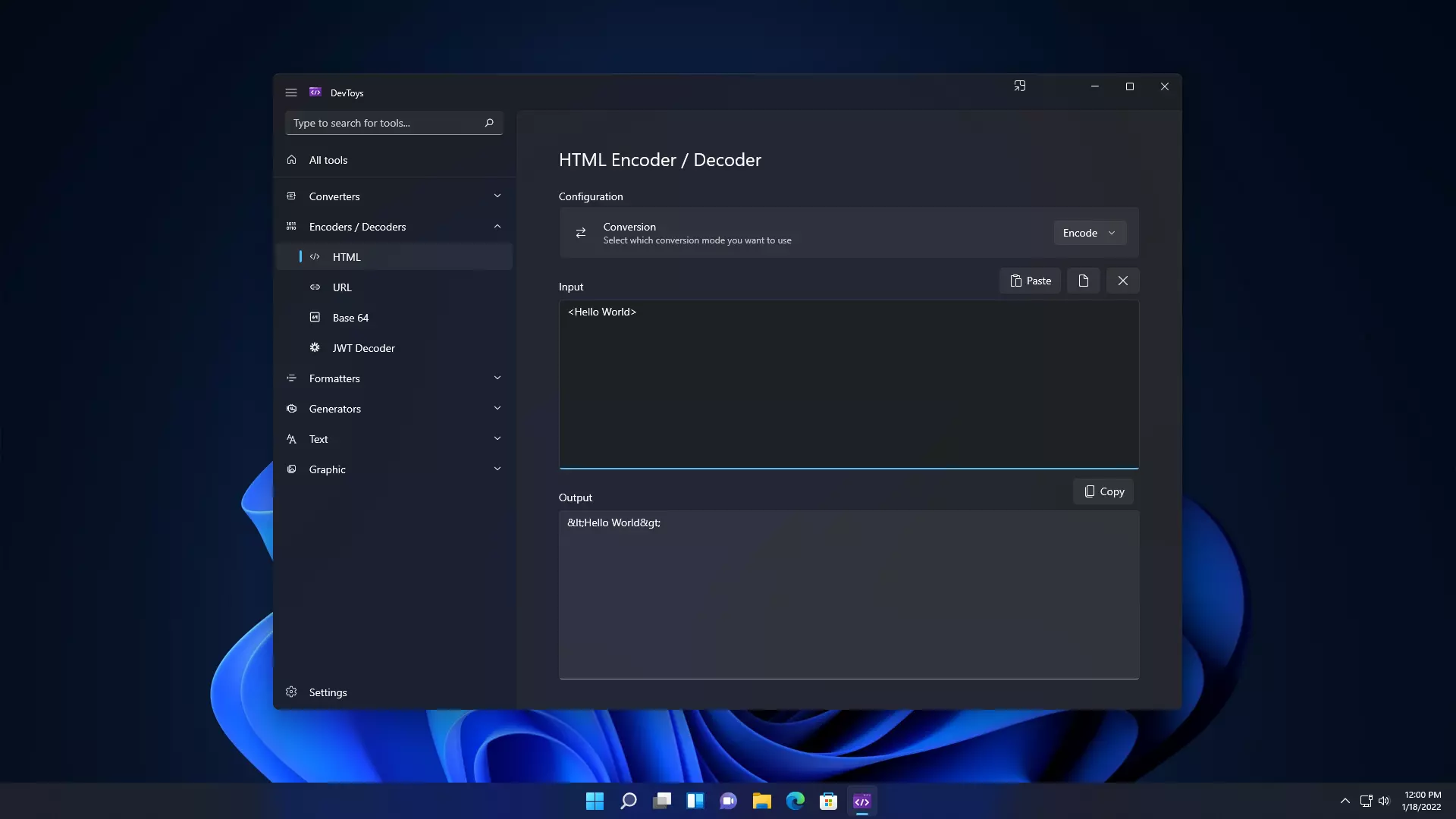Click the Windows Start button in taskbar
This screenshot has height=819, width=1456.
coord(594,801)
